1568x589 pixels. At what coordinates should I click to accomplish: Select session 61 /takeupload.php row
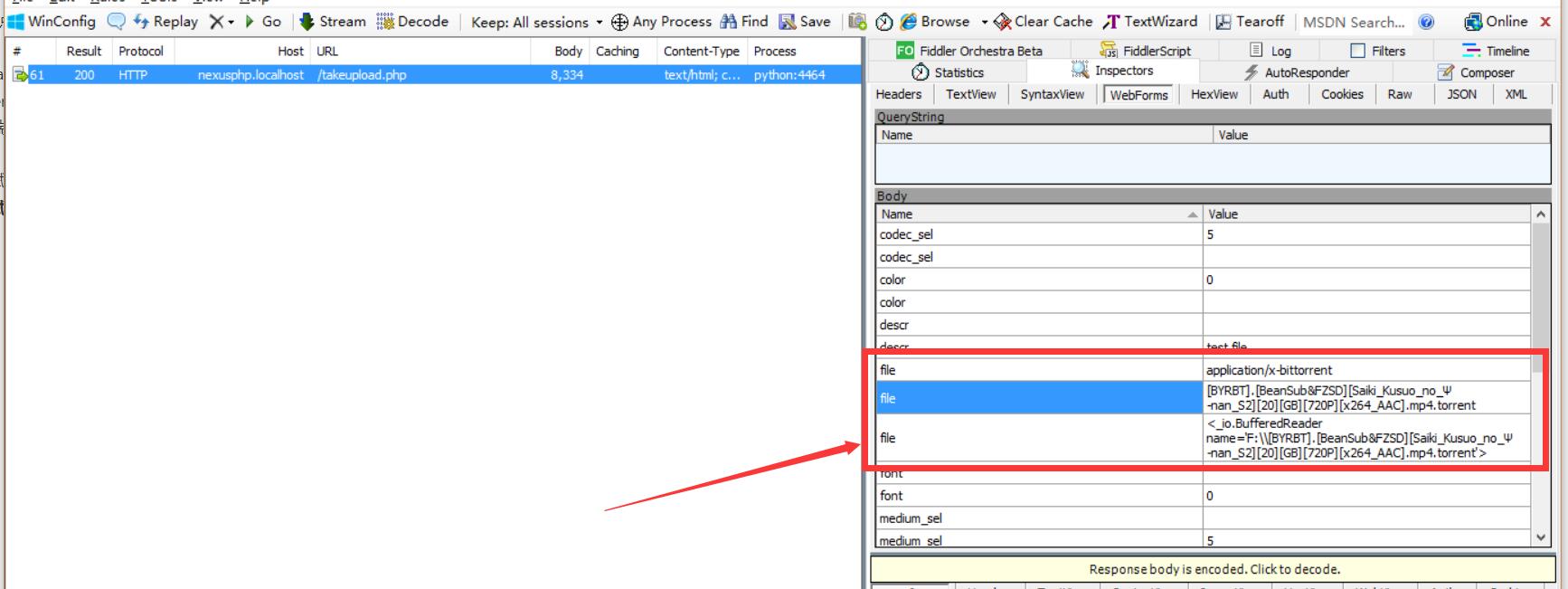coord(432,75)
